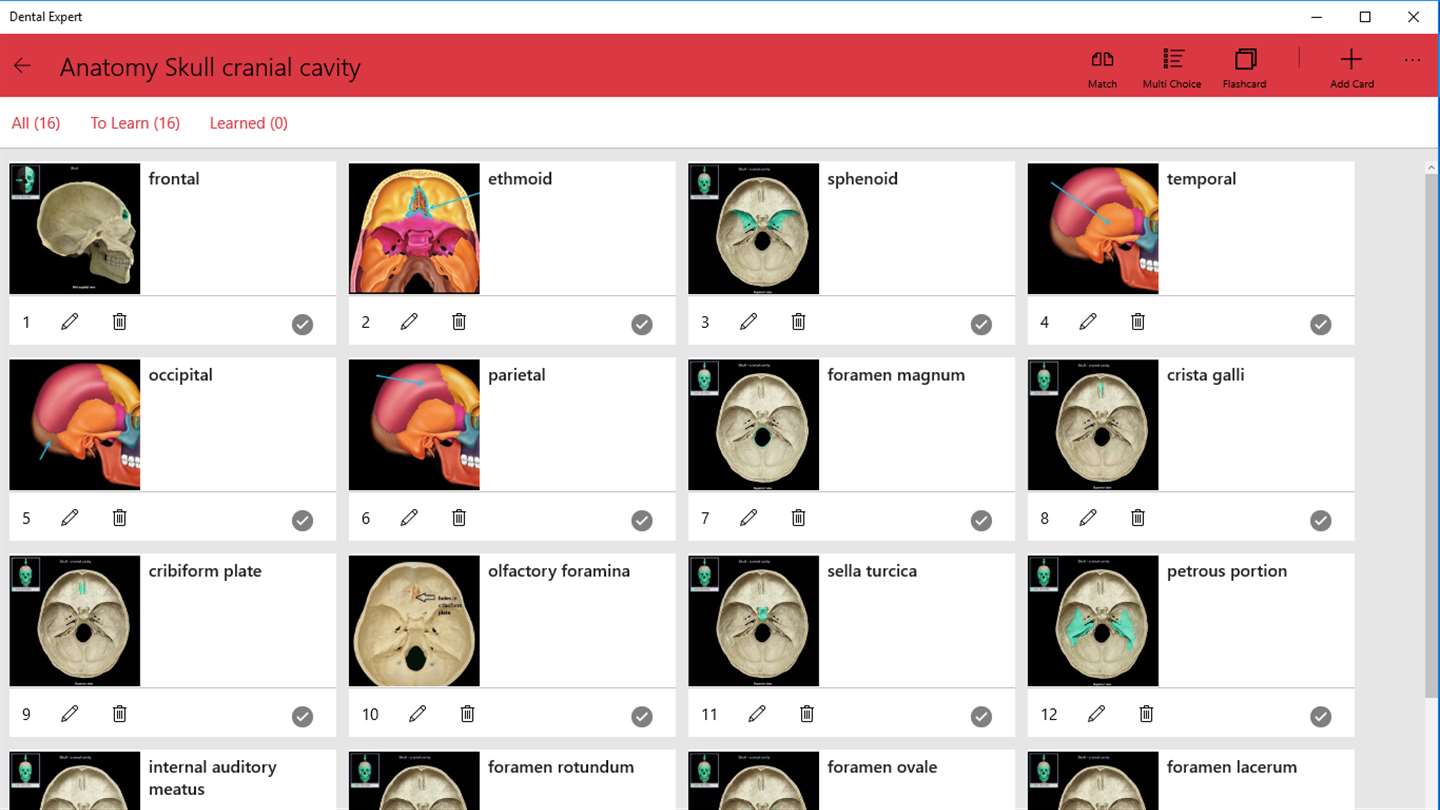
Task: Edit the ethmoid card
Action: [409, 322]
